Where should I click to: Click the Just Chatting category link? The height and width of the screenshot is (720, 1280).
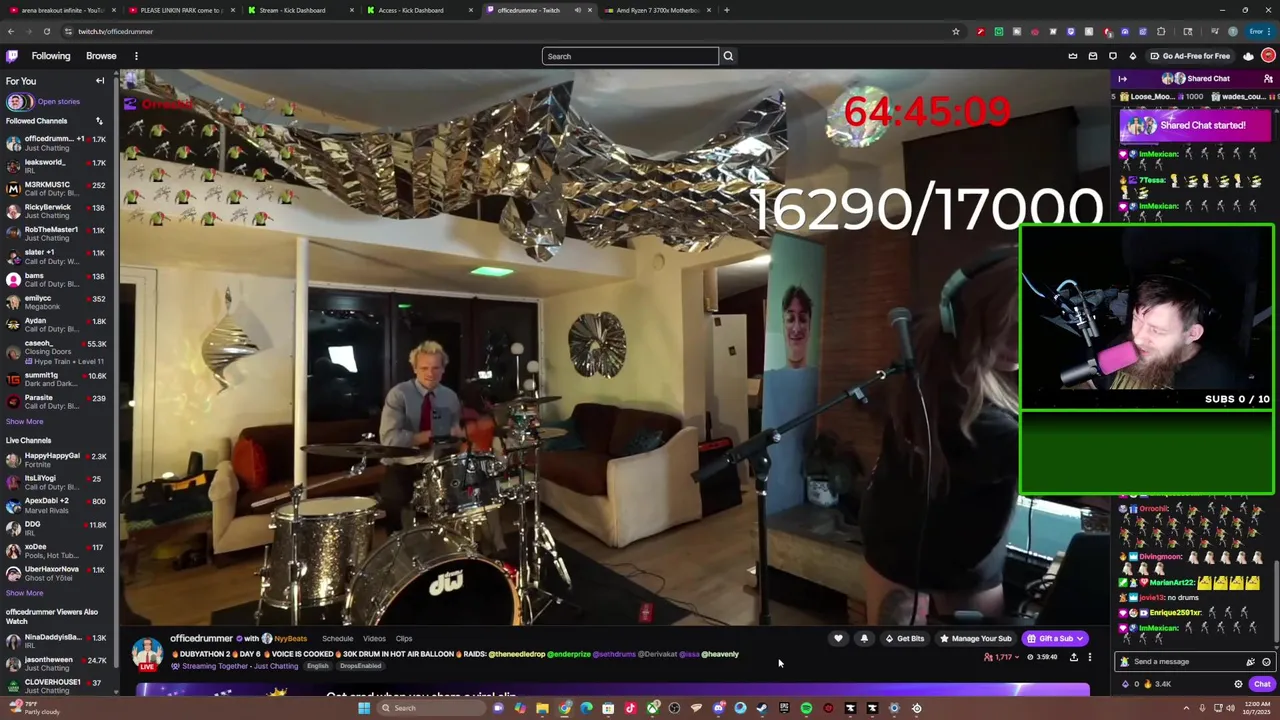point(276,667)
